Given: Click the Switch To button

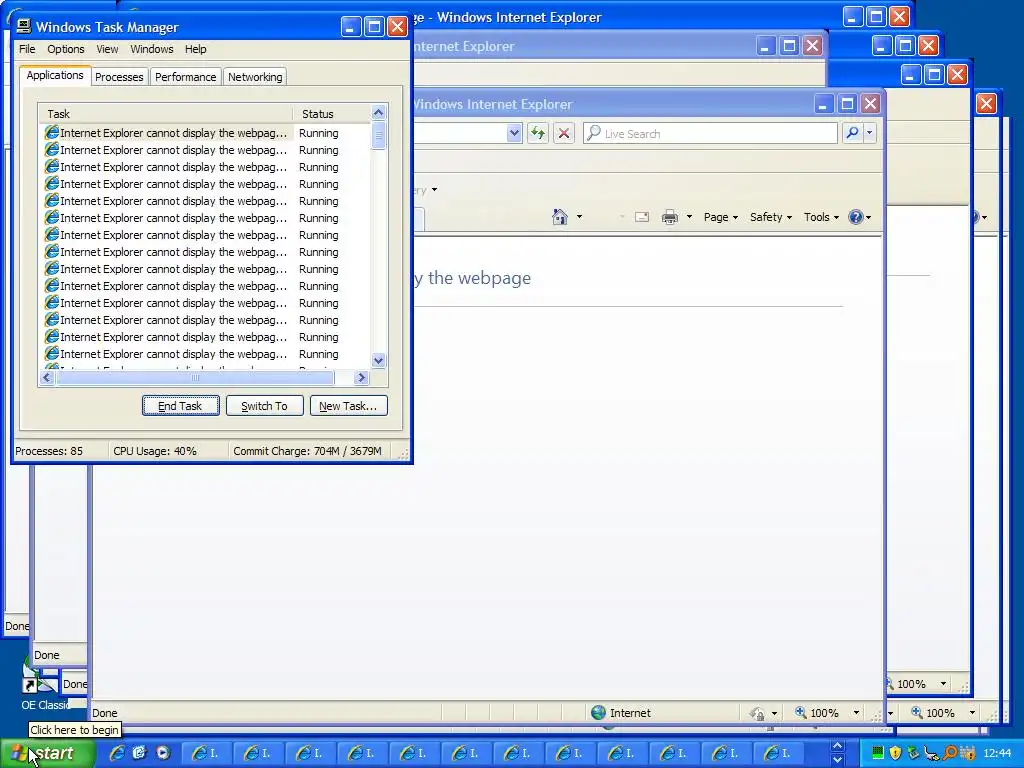Looking at the screenshot, I should (264, 406).
